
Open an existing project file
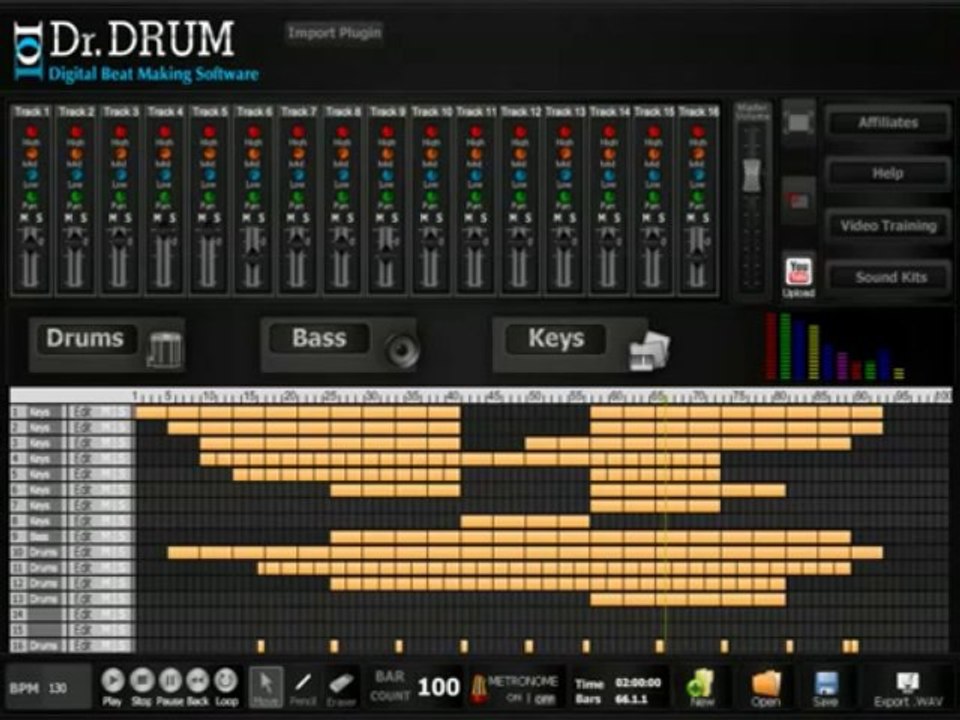pos(765,688)
